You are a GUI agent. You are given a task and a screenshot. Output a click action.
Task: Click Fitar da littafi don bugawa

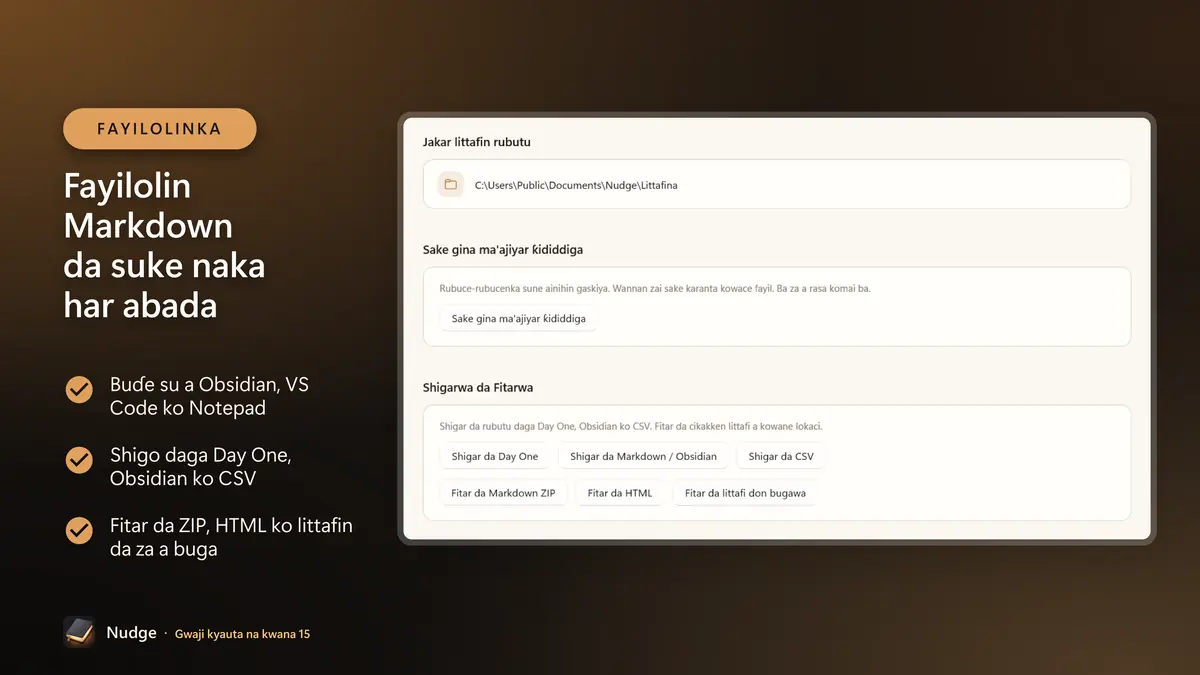pos(746,493)
